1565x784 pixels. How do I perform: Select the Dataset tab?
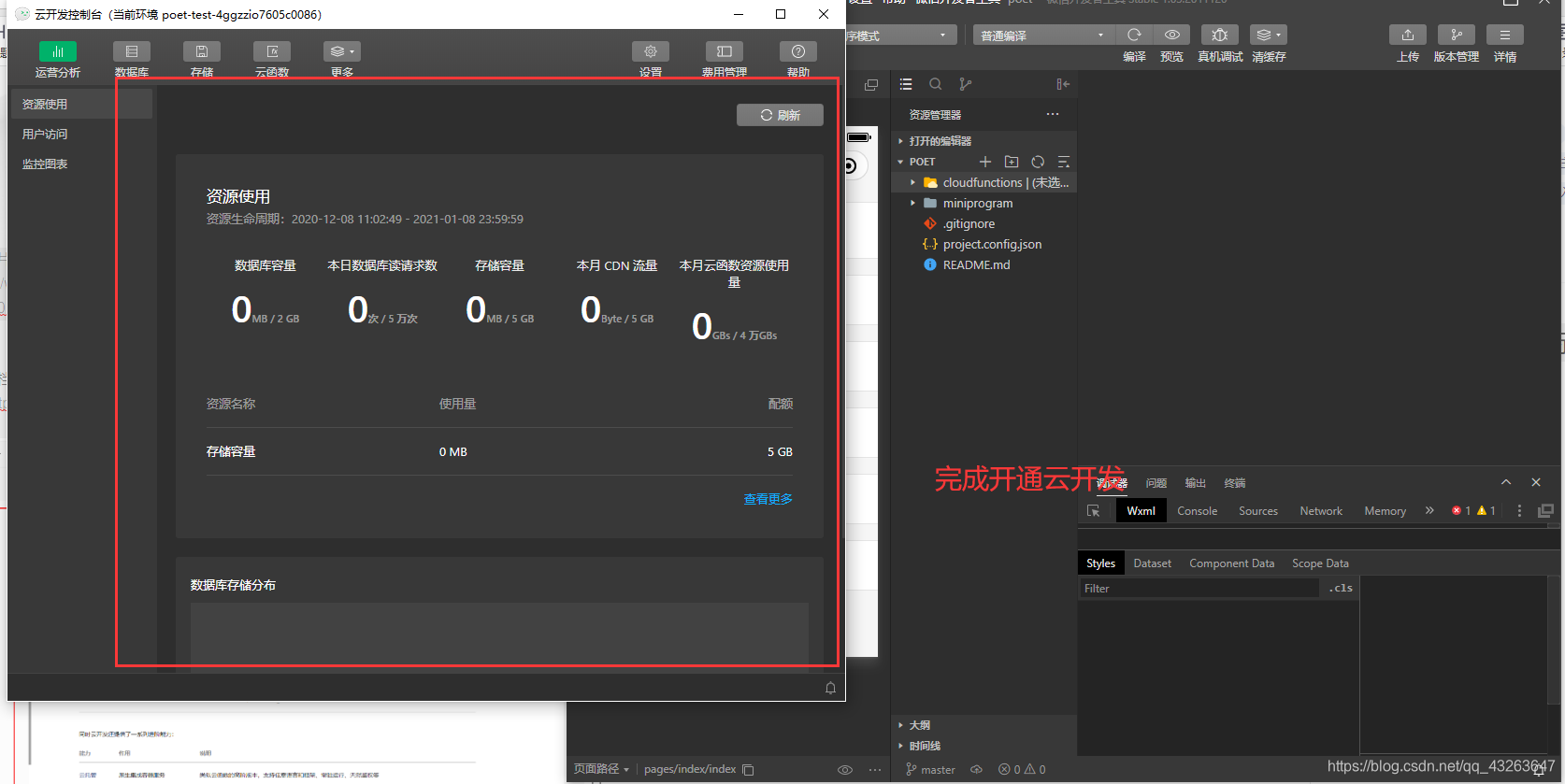pyautogui.click(x=1152, y=563)
